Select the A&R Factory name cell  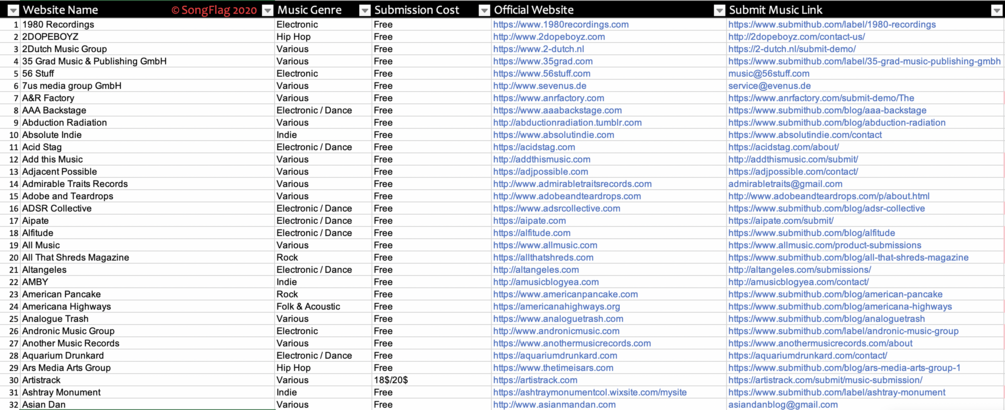click(147, 98)
